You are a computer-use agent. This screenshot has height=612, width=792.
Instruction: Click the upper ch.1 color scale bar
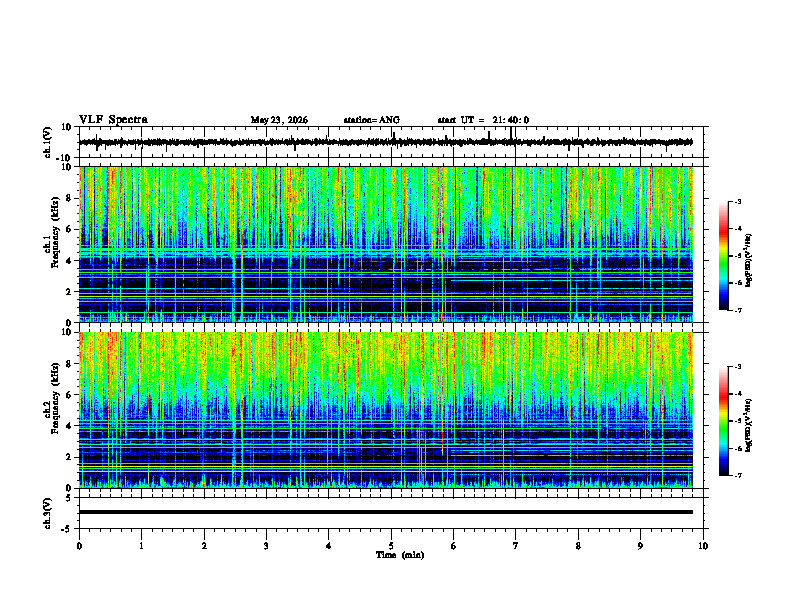tap(723, 256)
